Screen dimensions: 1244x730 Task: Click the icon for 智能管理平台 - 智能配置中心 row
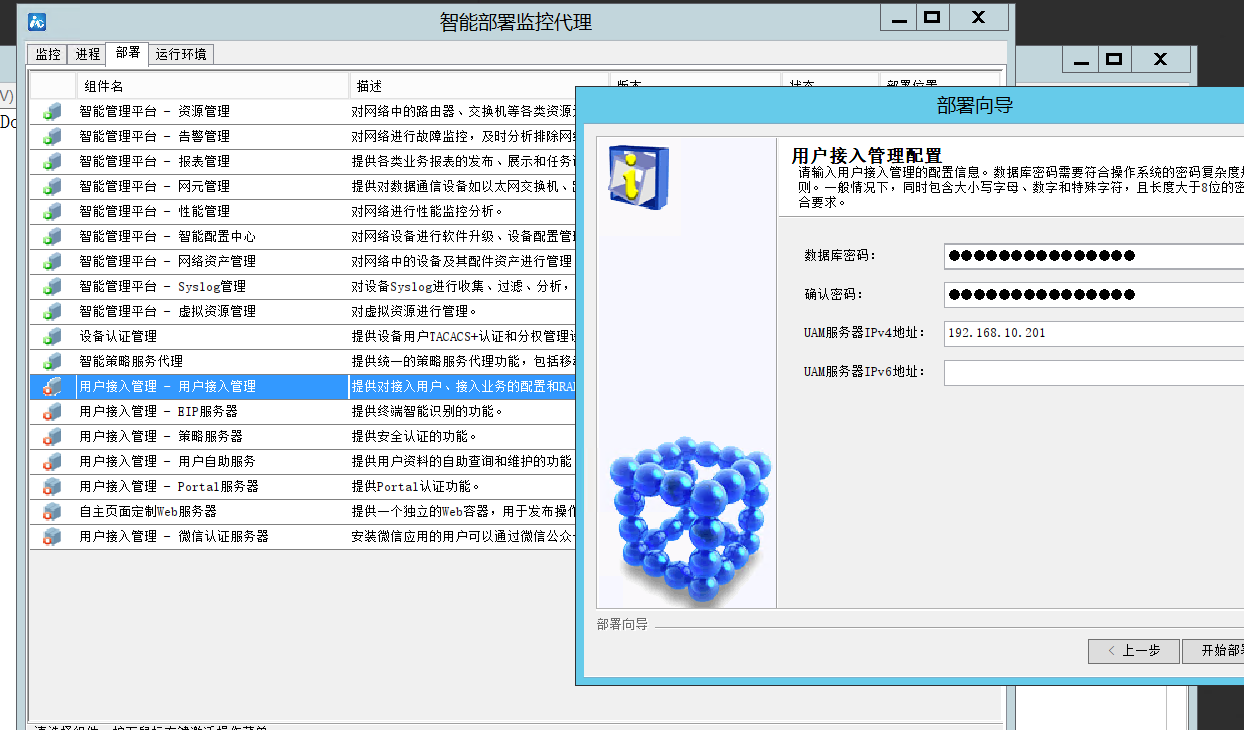click(53, 236)
